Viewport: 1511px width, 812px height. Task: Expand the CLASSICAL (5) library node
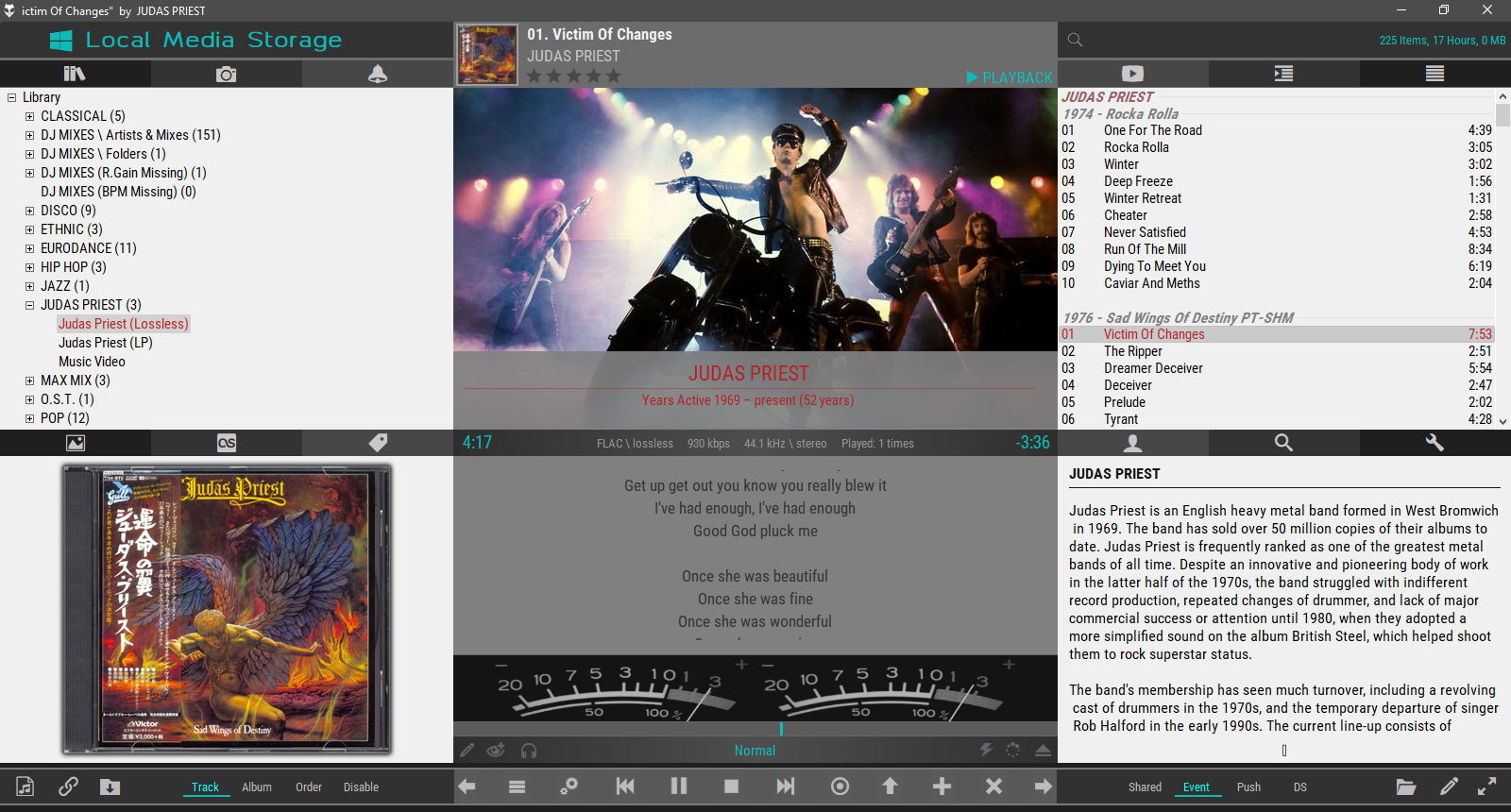pyautogui.click(x=29, y=116)
